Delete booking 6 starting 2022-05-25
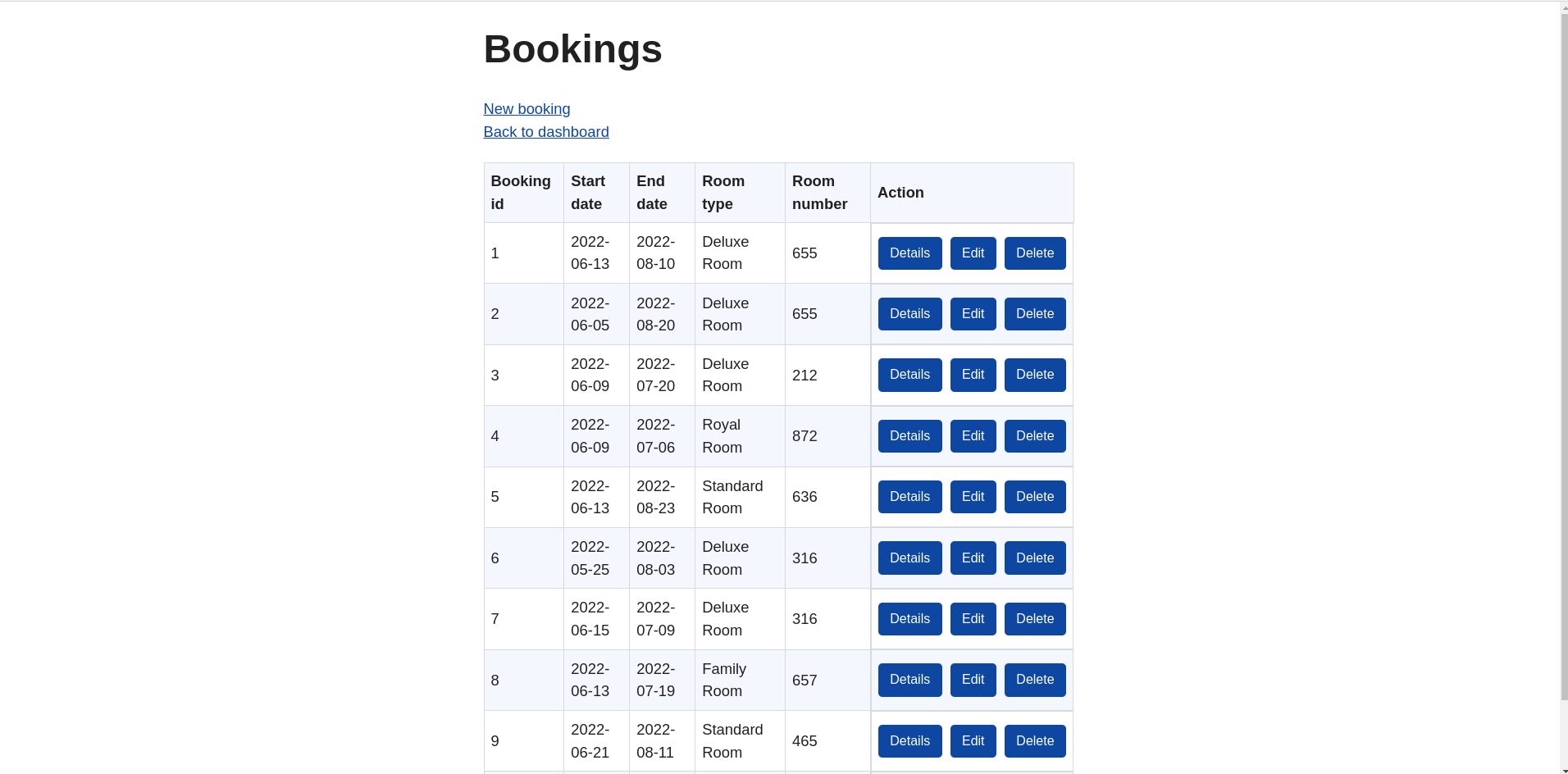The height and width of the screenshot is (774, 1568). 1034,558
